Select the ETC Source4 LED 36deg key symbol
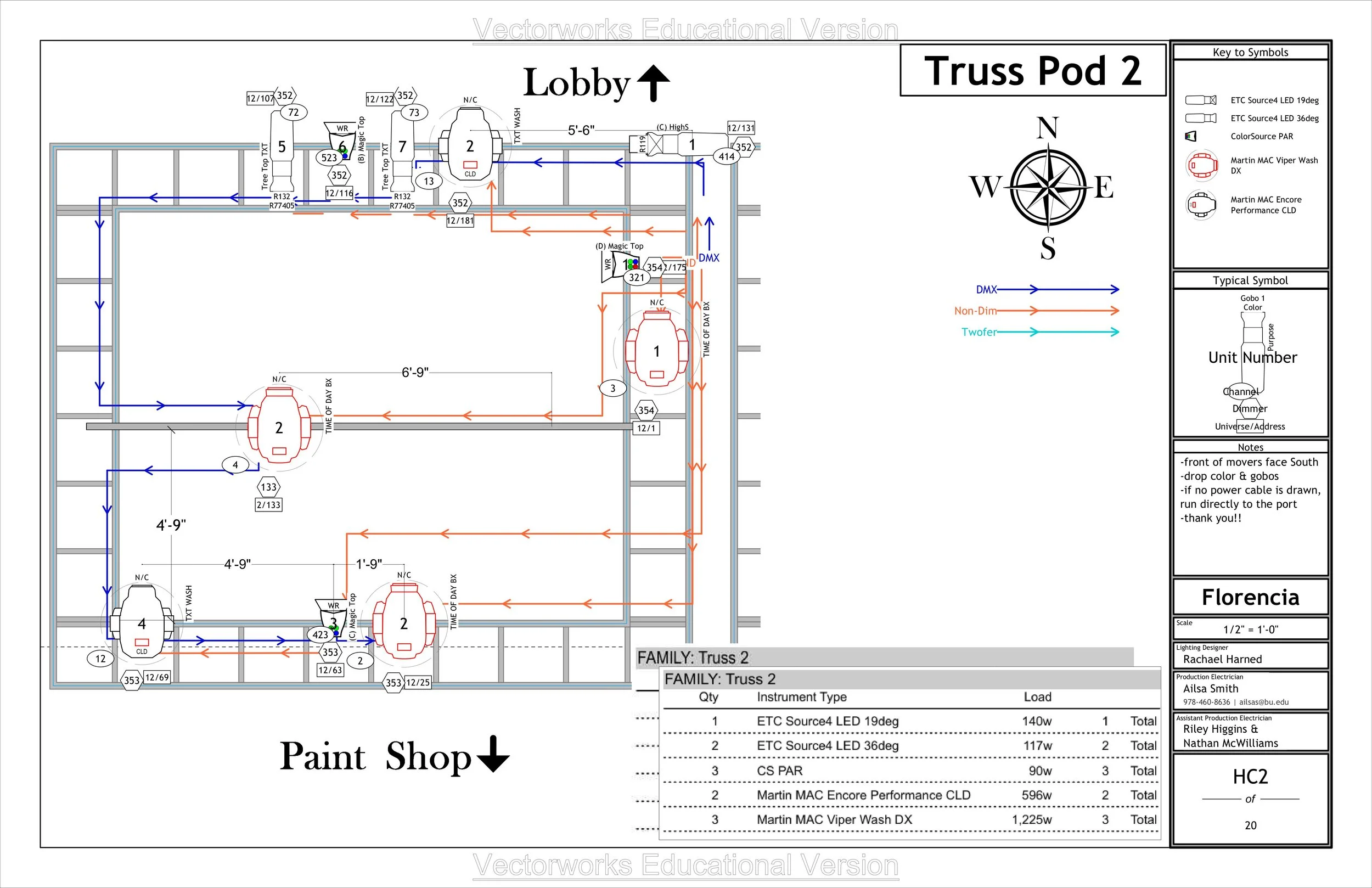This screenshot has width=1372, height=888. (1201, 118)
